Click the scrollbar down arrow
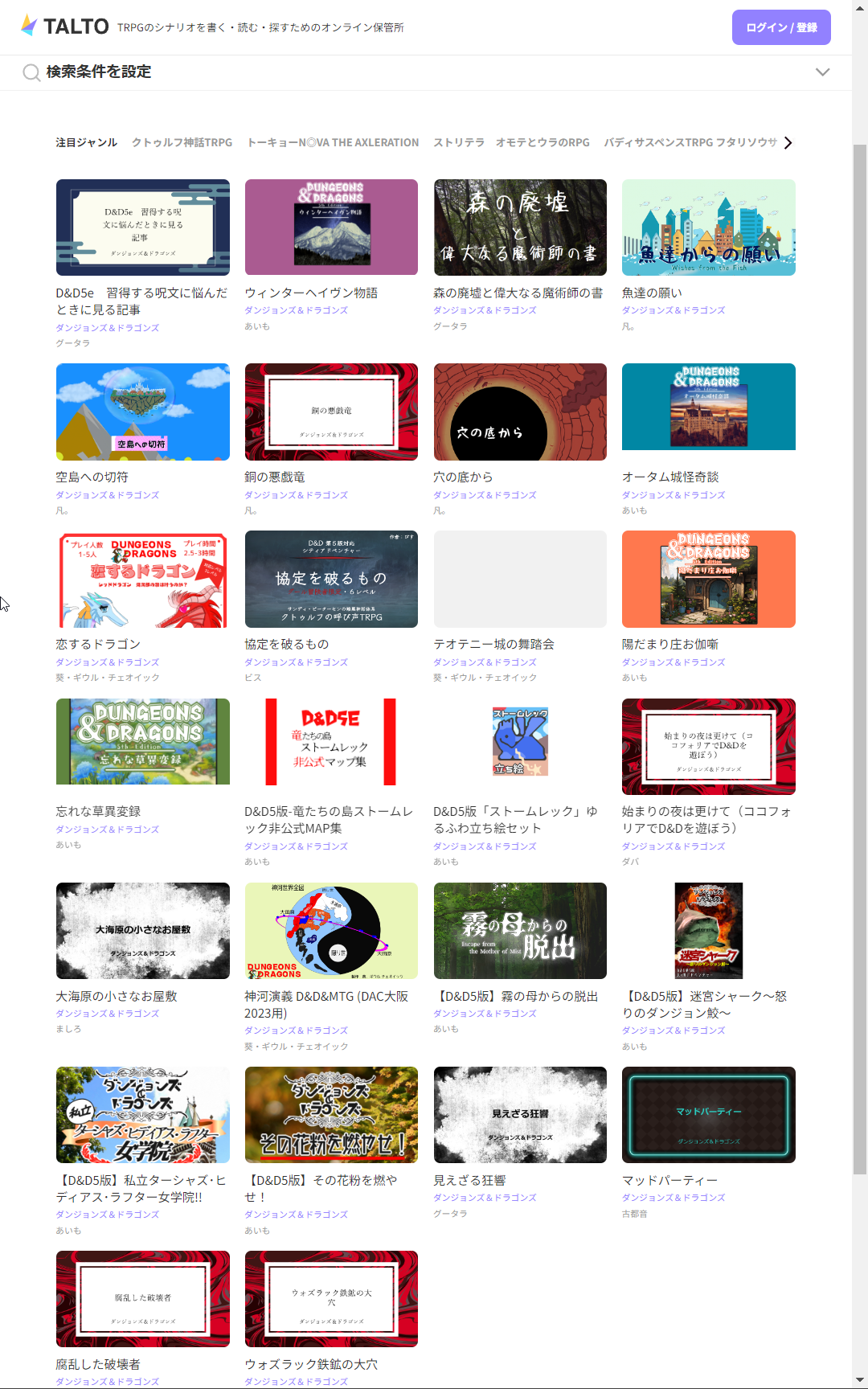The image size is (868, 1389). pos(860,1380)
